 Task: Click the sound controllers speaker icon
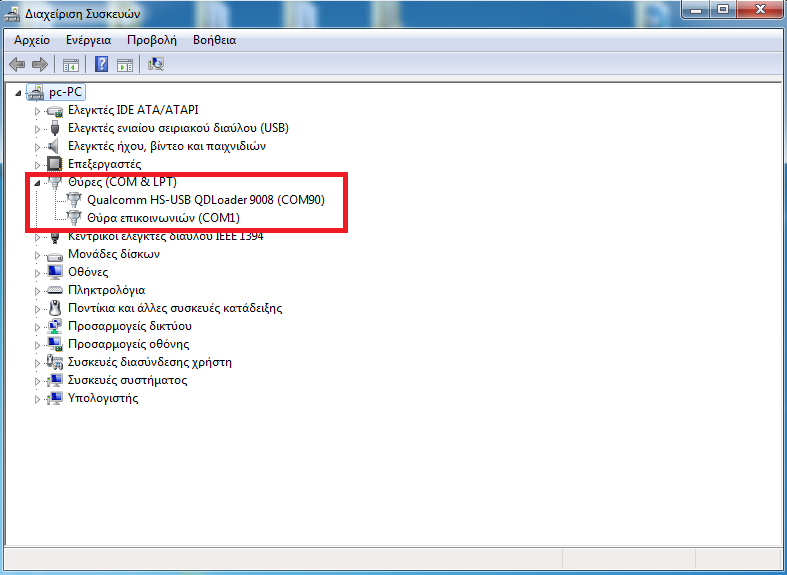(53, 147)
